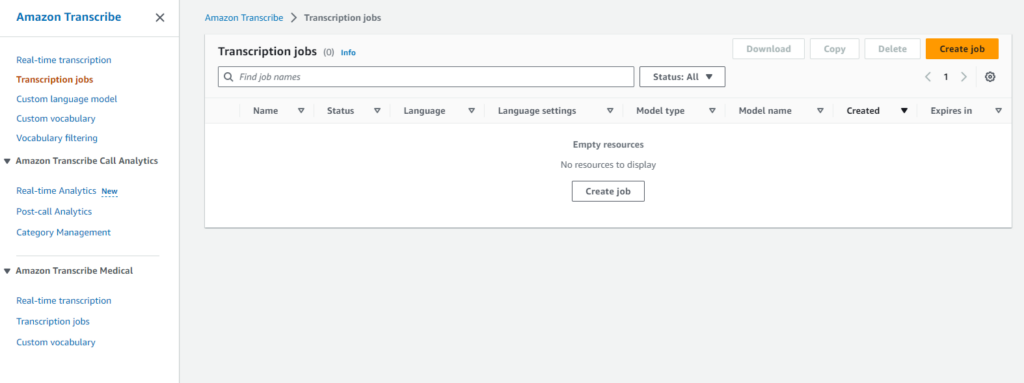Click the search magnifier icon in job filter

tap(229, 77)
